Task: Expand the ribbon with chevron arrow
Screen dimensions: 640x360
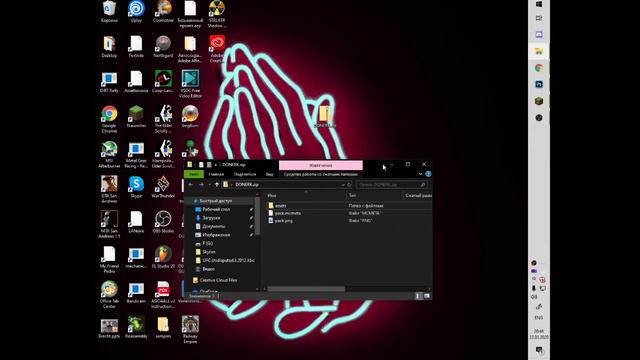Action: pyautogui.click(x=420, y=174)
